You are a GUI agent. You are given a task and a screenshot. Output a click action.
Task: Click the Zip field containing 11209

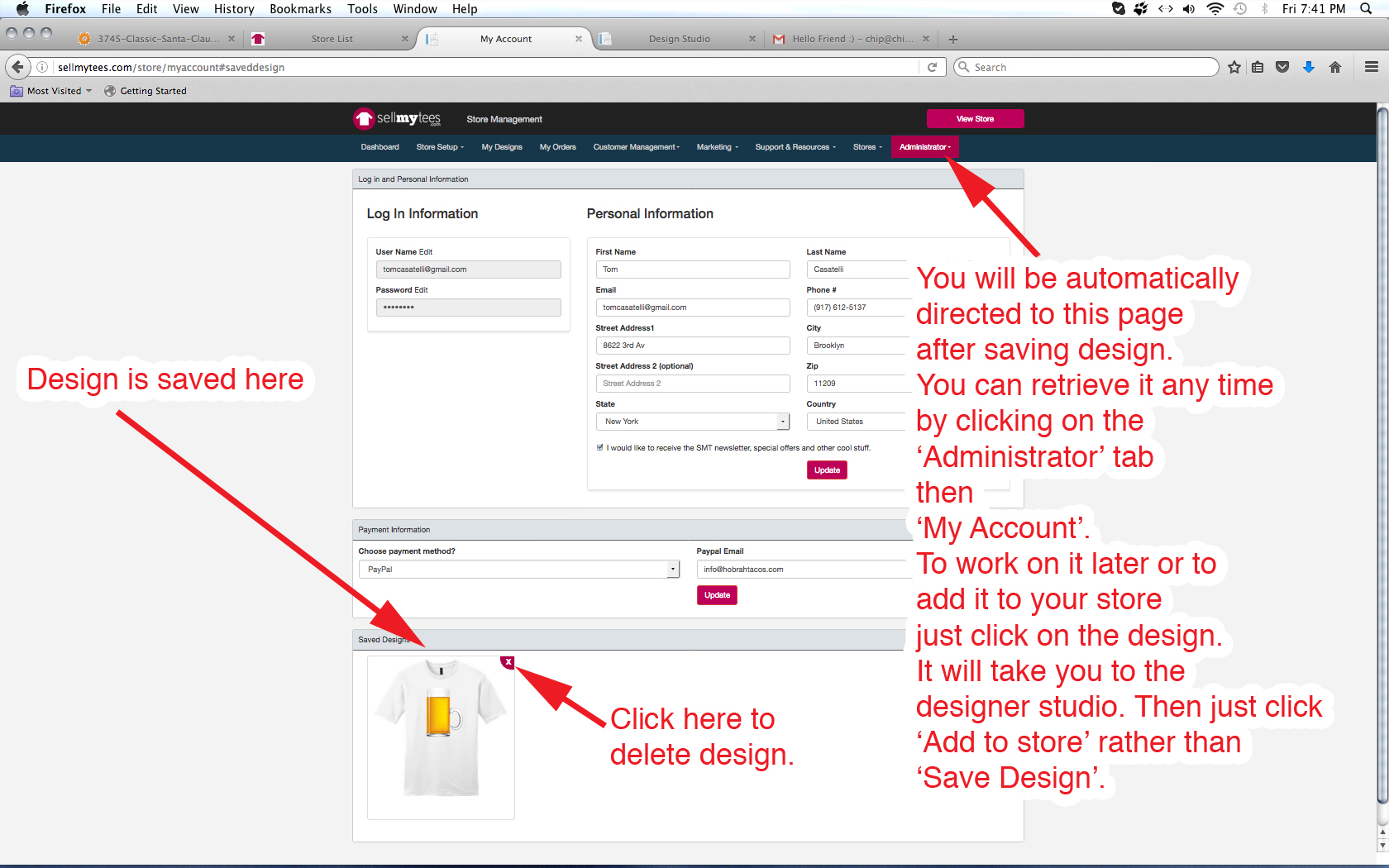pos(857,384)
